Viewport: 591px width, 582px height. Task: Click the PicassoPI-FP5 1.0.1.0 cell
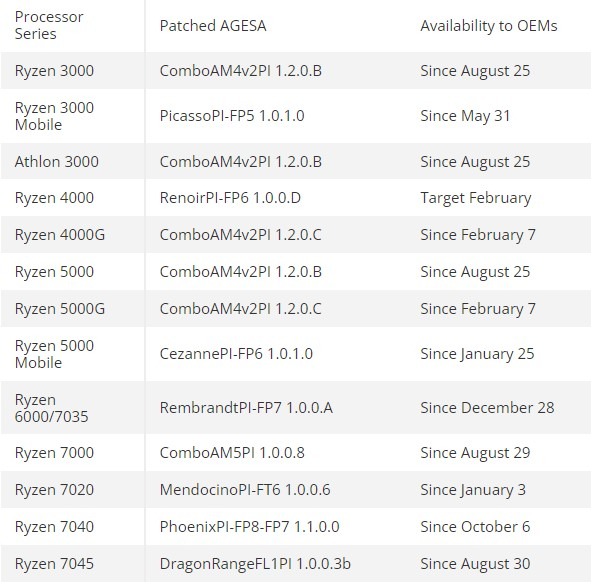pyautogui.click(x=232, y=116)
